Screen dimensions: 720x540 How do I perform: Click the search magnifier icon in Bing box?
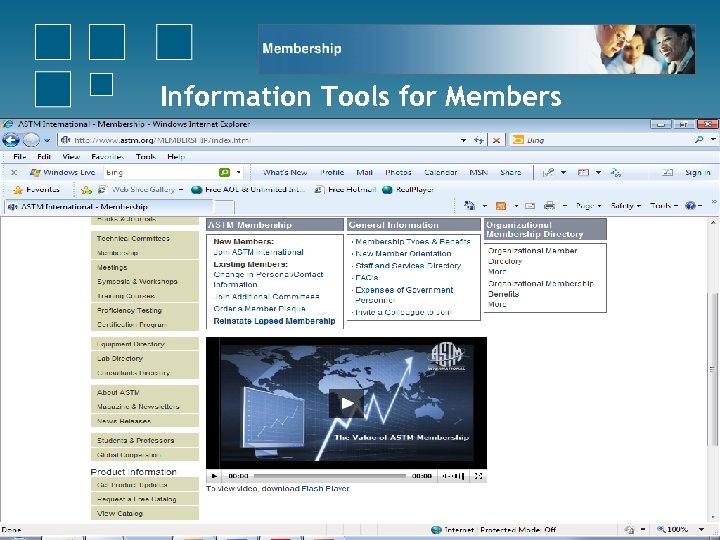(x=699, y=140)
